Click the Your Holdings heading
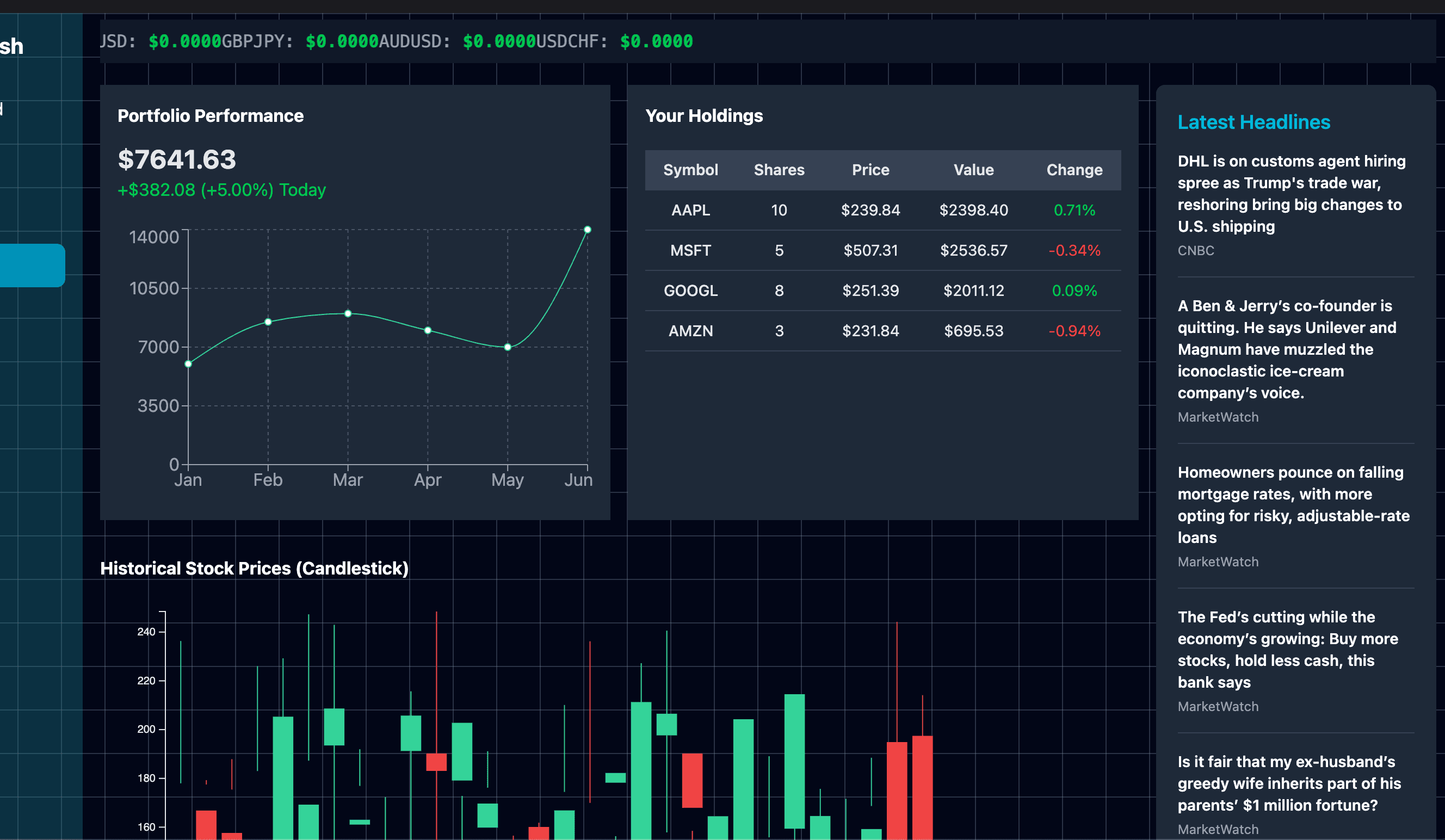This screenshot has height=840, width=1445. pos(704,116)
